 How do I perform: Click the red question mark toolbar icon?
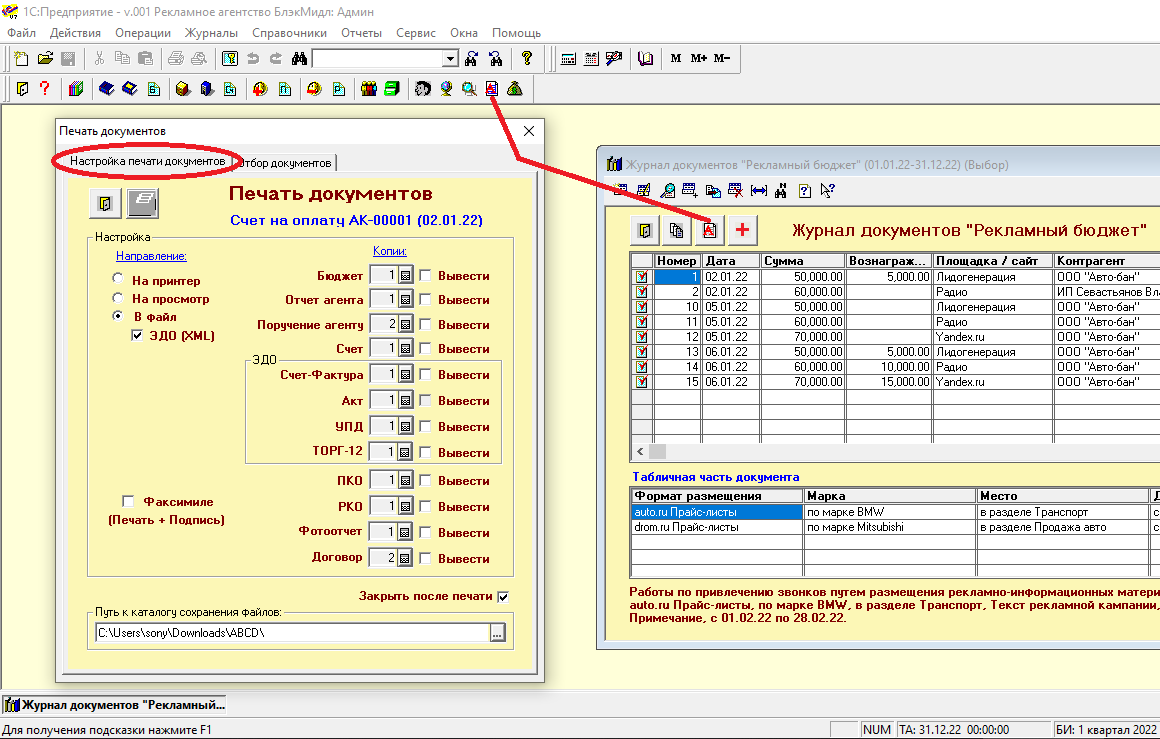(44, 89)
